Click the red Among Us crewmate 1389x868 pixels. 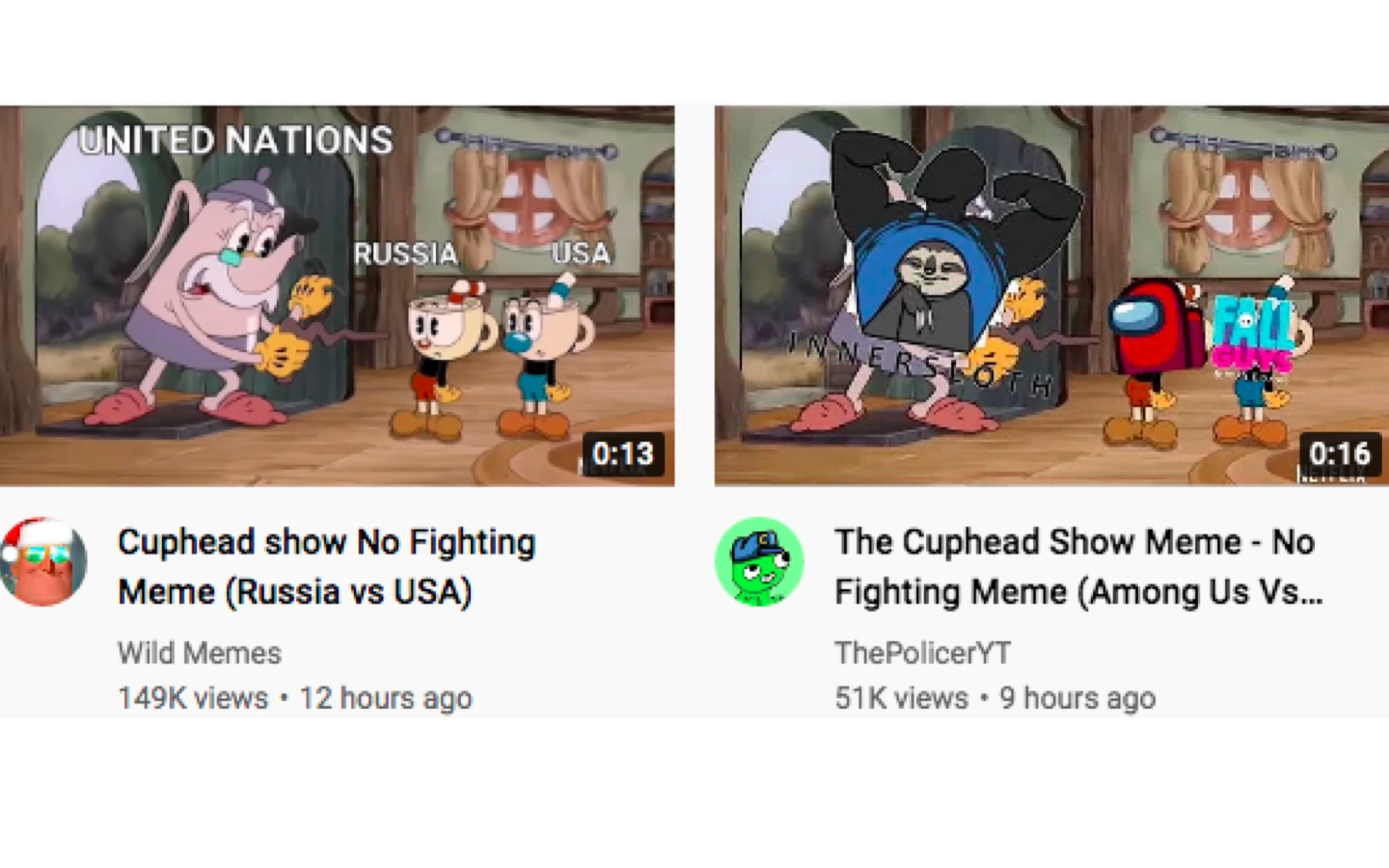[1156, 326]
